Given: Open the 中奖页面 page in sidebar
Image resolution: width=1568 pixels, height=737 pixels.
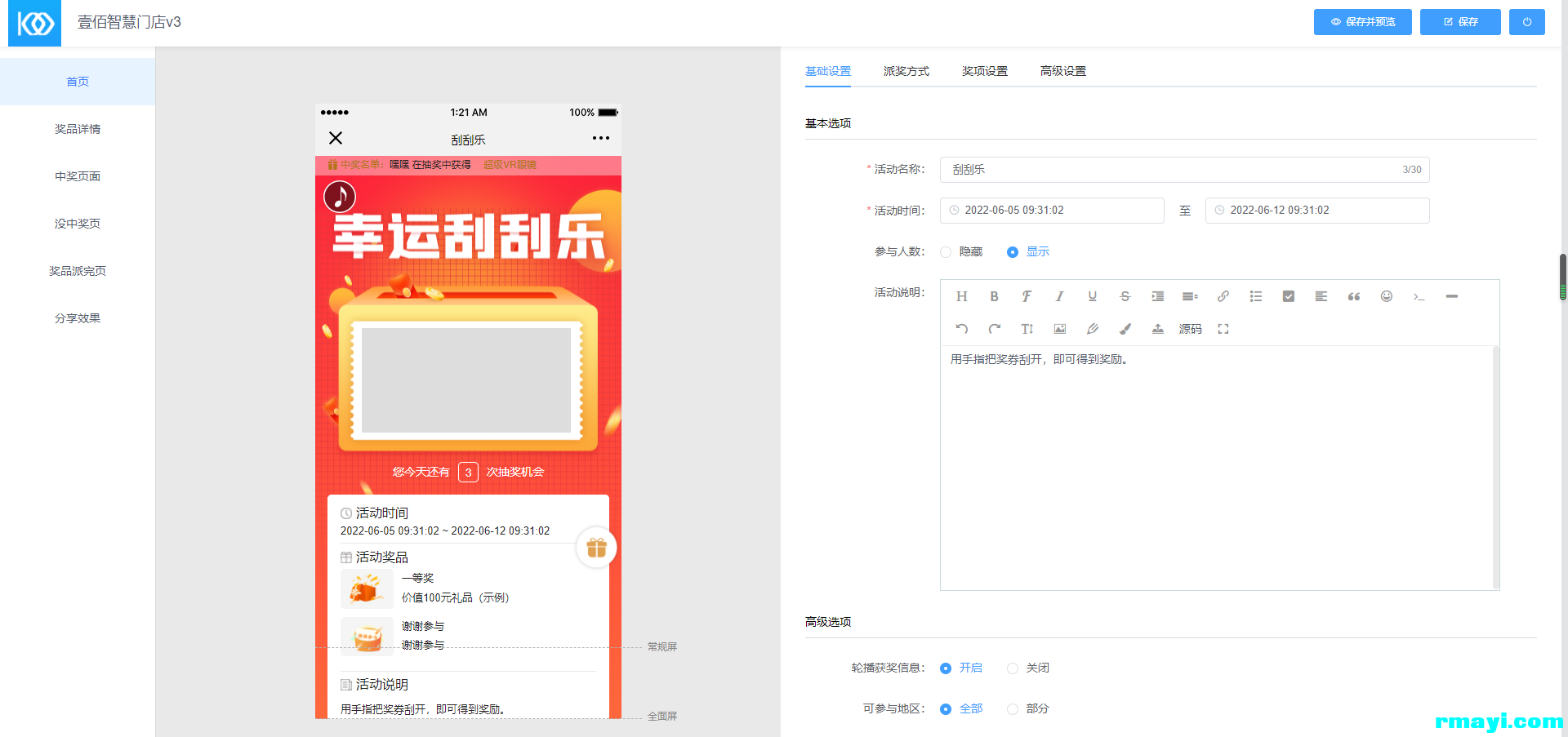Looking at the screenshot, I should [78, 176].
